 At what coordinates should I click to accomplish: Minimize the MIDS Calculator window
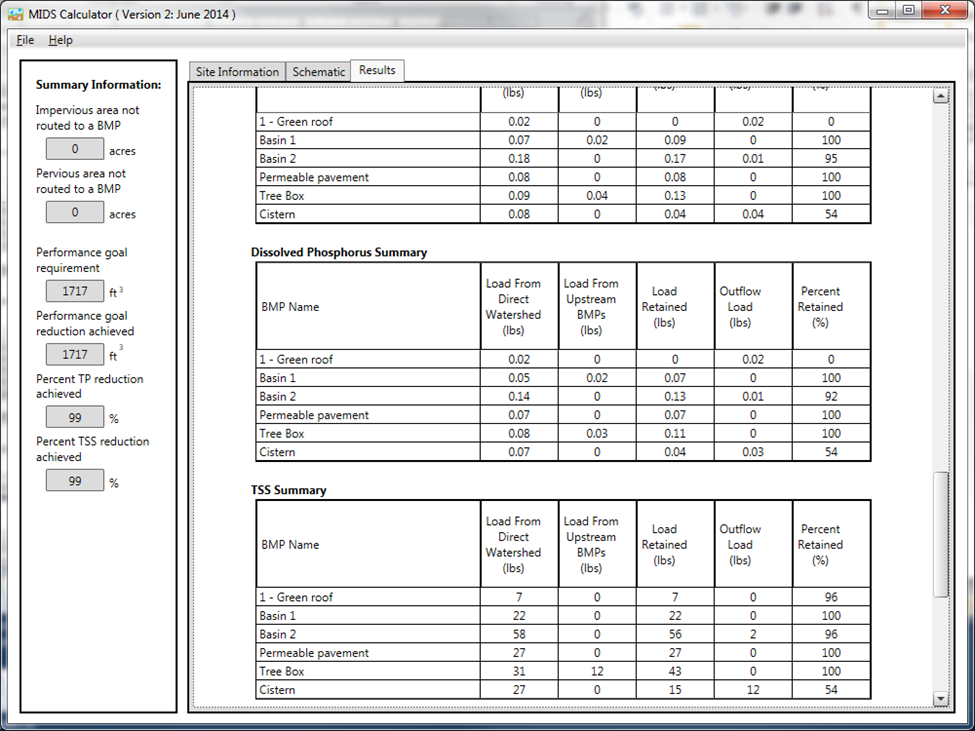[882, 10]
